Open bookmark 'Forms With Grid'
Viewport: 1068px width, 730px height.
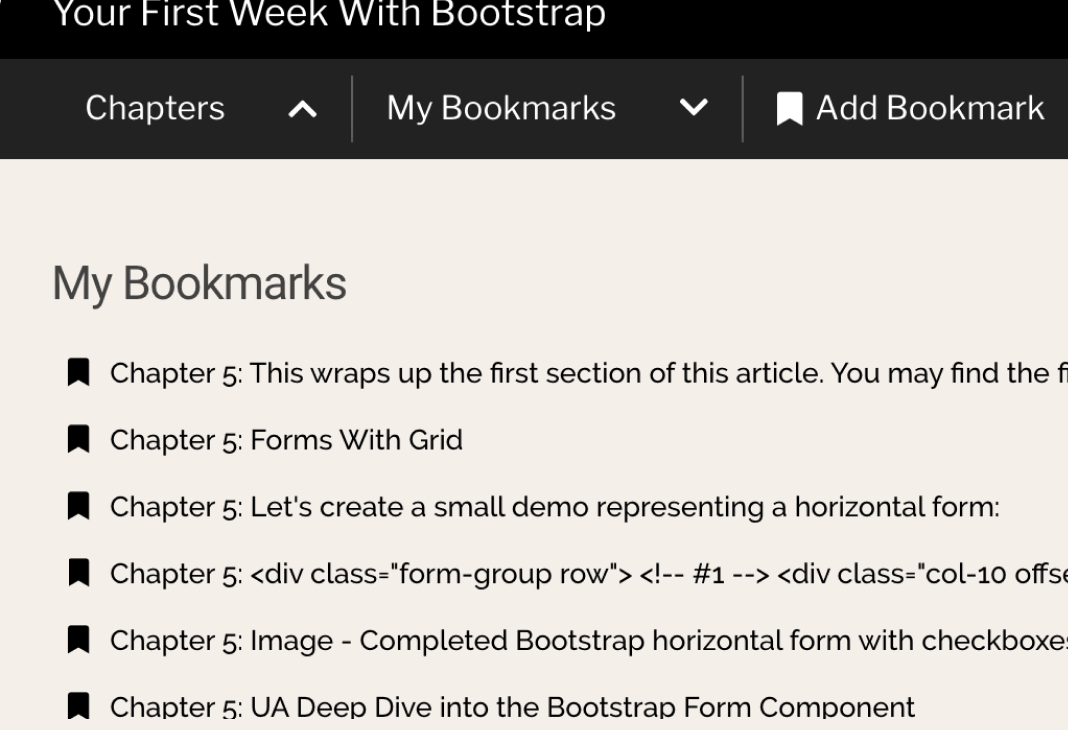[x=286, y=440]
